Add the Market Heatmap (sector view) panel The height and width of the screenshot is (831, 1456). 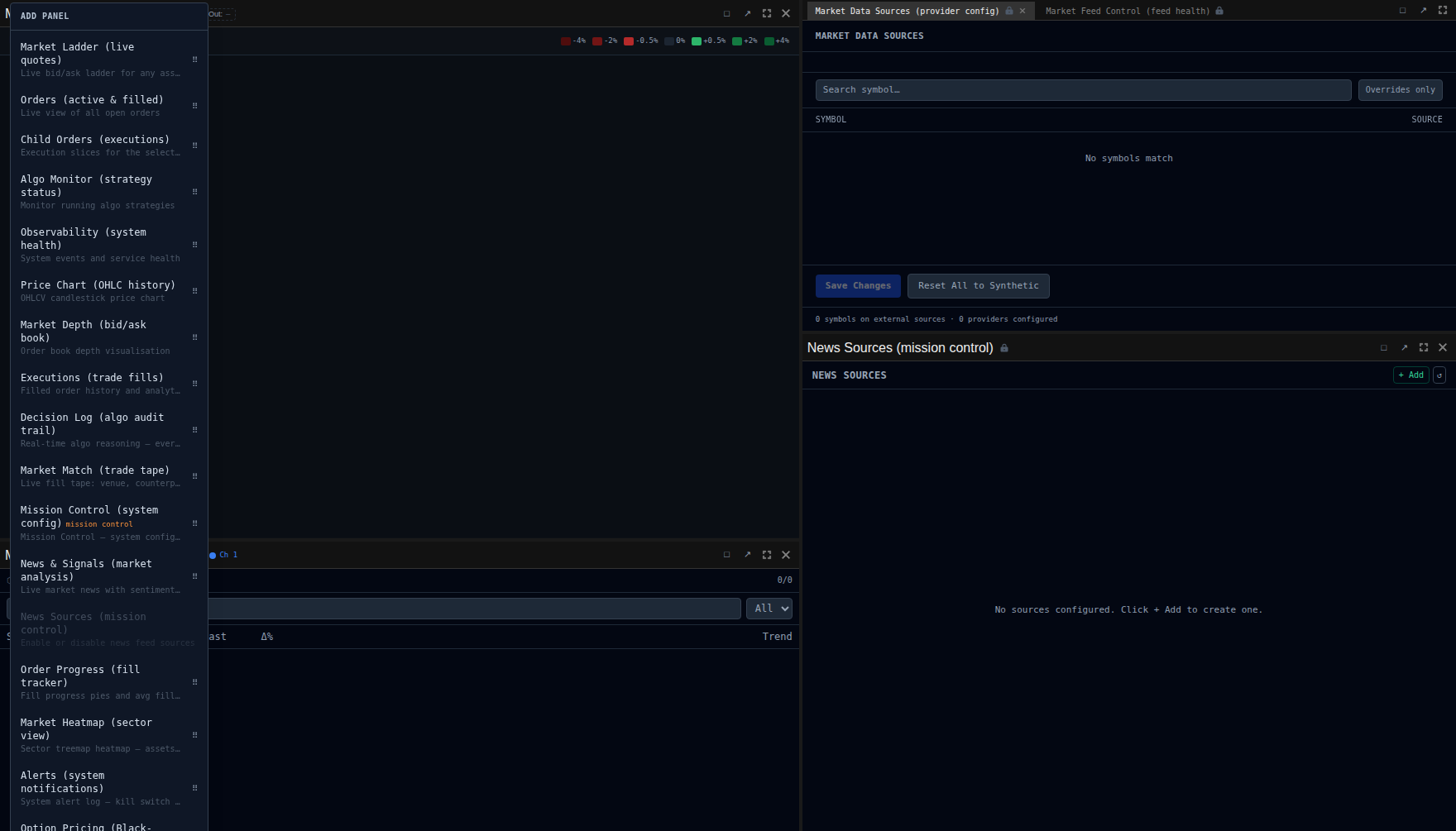[108, 735]
